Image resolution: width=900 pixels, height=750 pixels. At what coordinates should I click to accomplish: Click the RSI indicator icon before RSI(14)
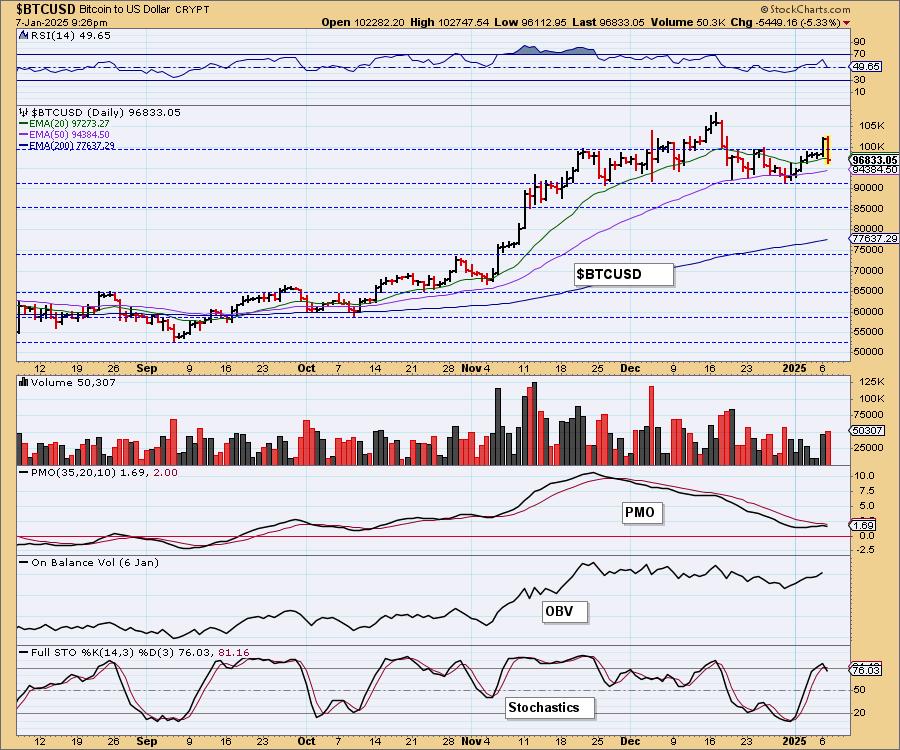click(x=24, y=36)
